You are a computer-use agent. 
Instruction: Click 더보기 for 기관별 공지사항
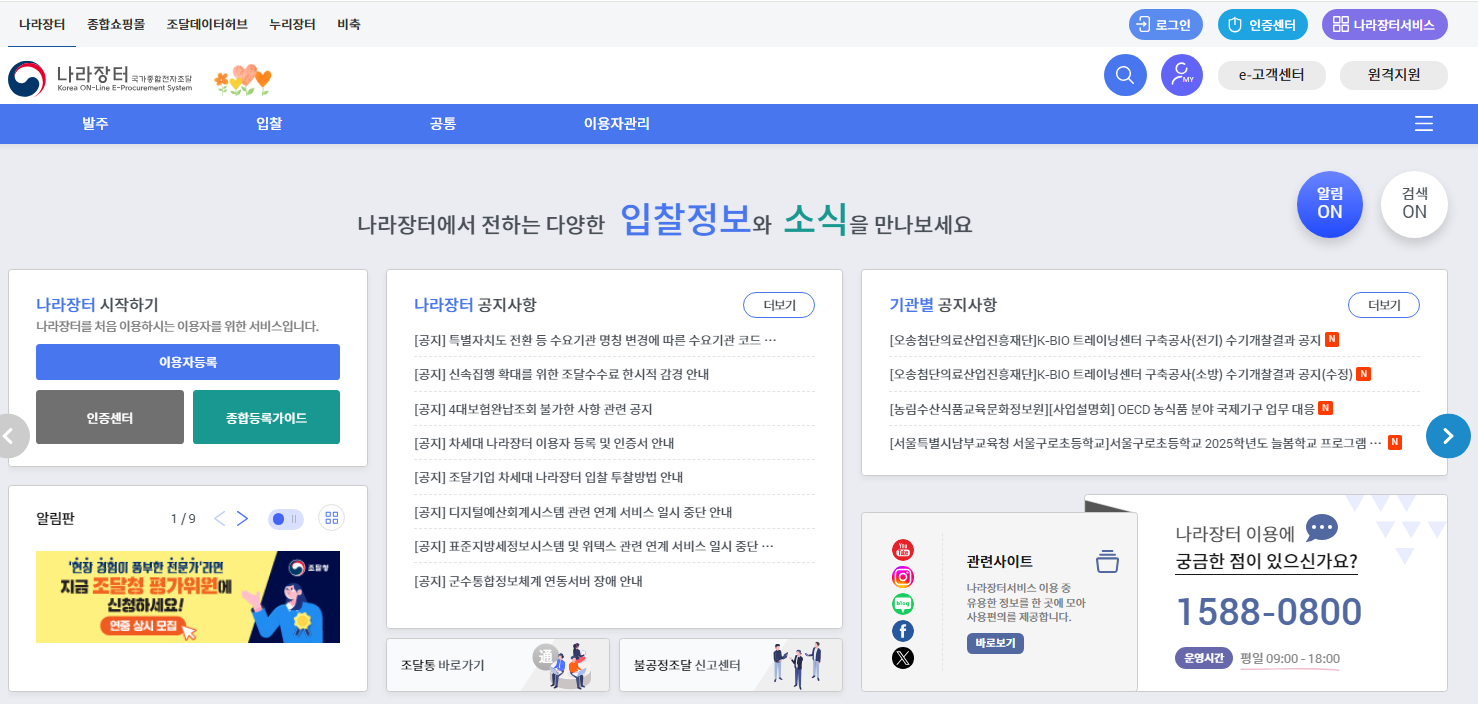click(1384, 305)
